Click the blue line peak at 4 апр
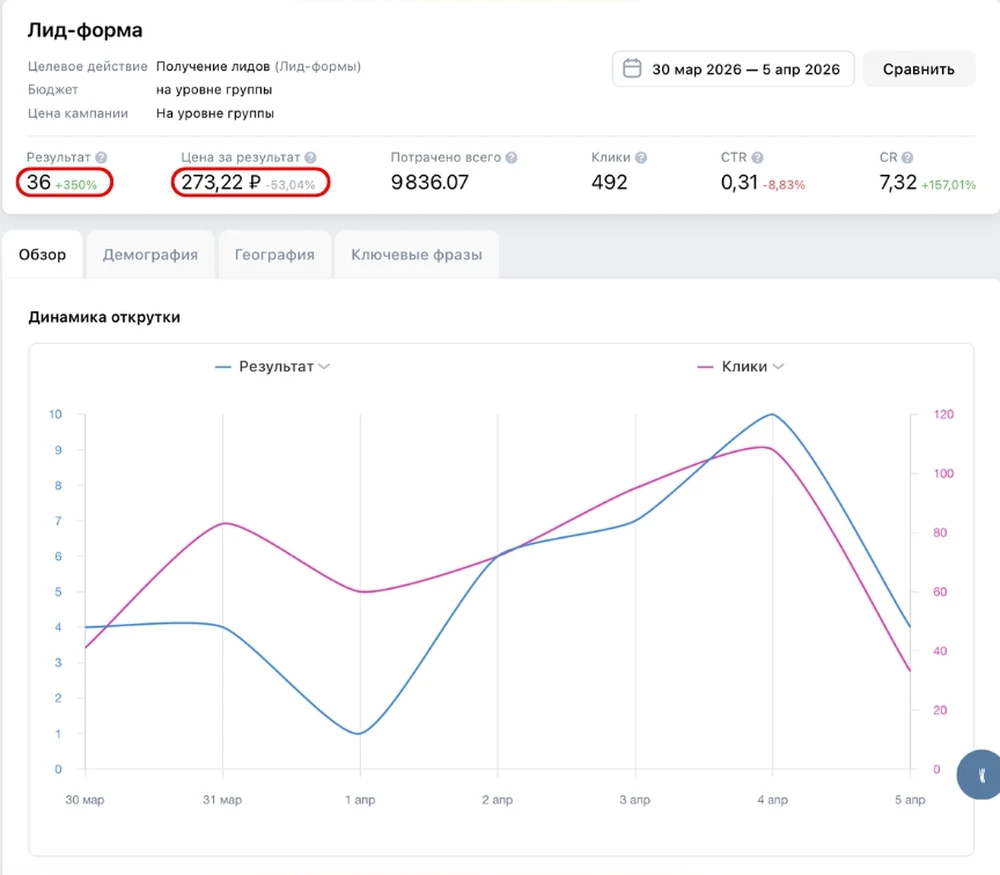 772,415
